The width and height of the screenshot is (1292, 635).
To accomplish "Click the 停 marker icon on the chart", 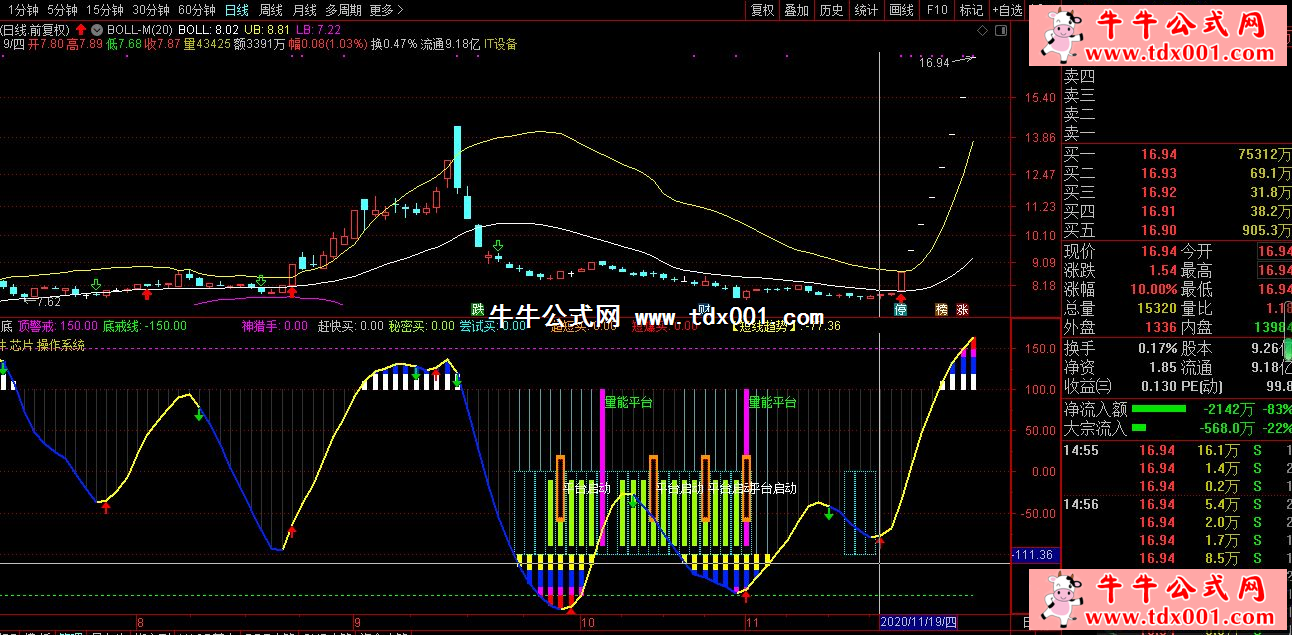I will click(900, 310).
